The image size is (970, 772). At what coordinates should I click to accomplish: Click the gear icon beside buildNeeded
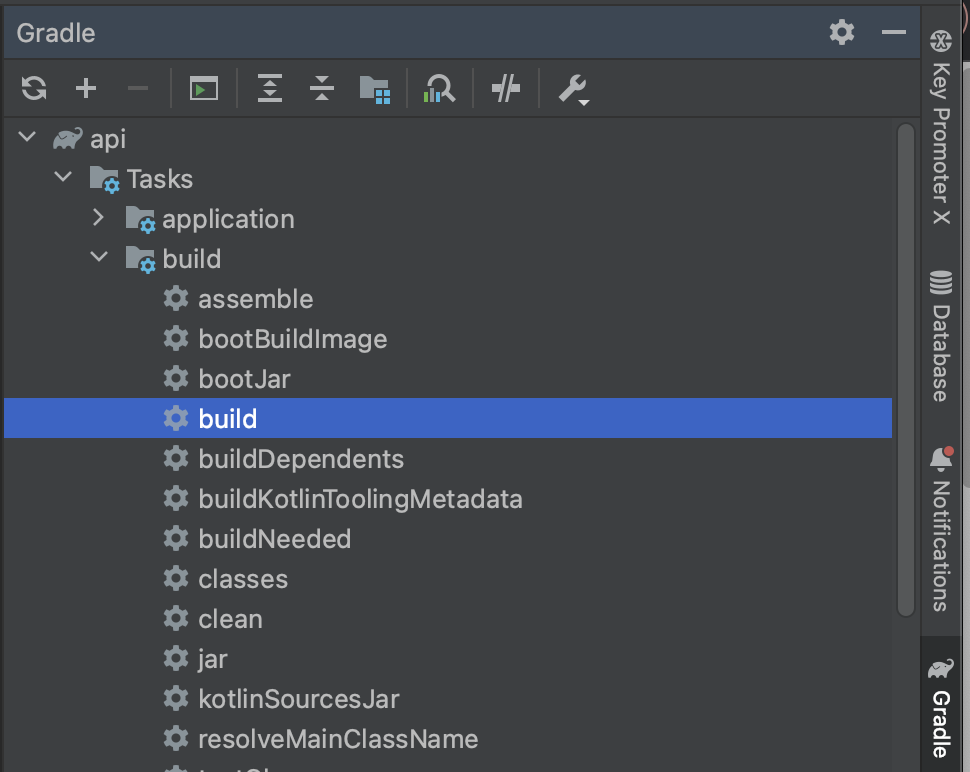pos(176,538)
